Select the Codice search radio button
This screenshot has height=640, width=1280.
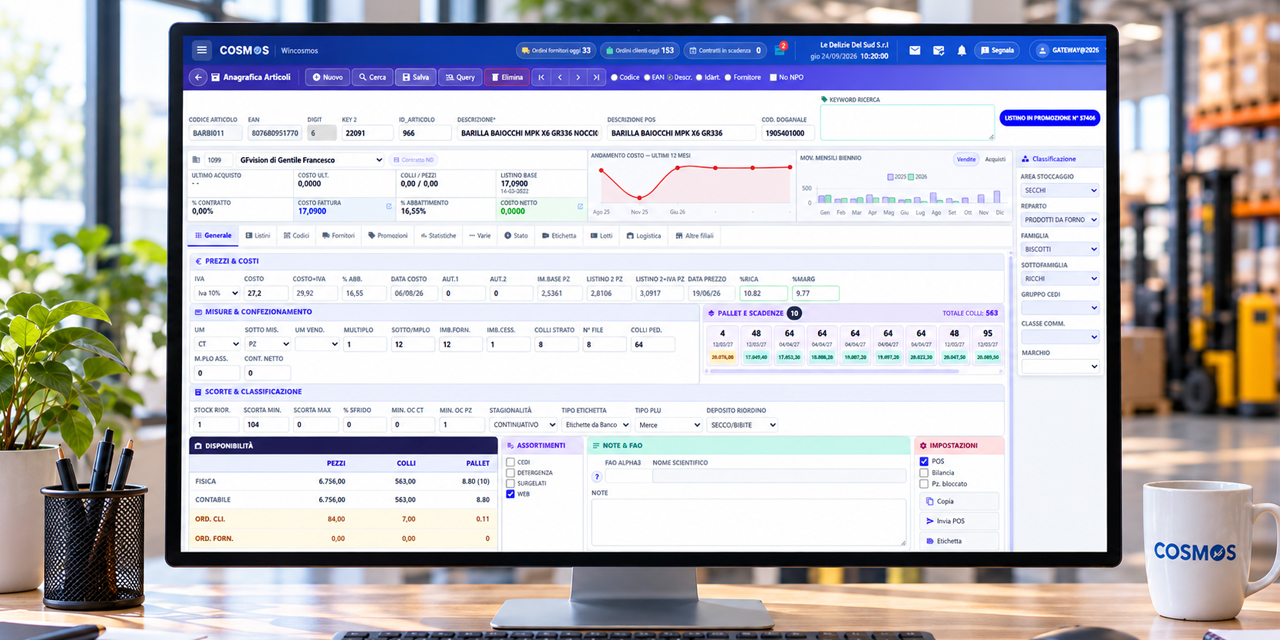[x=614, y=77]
